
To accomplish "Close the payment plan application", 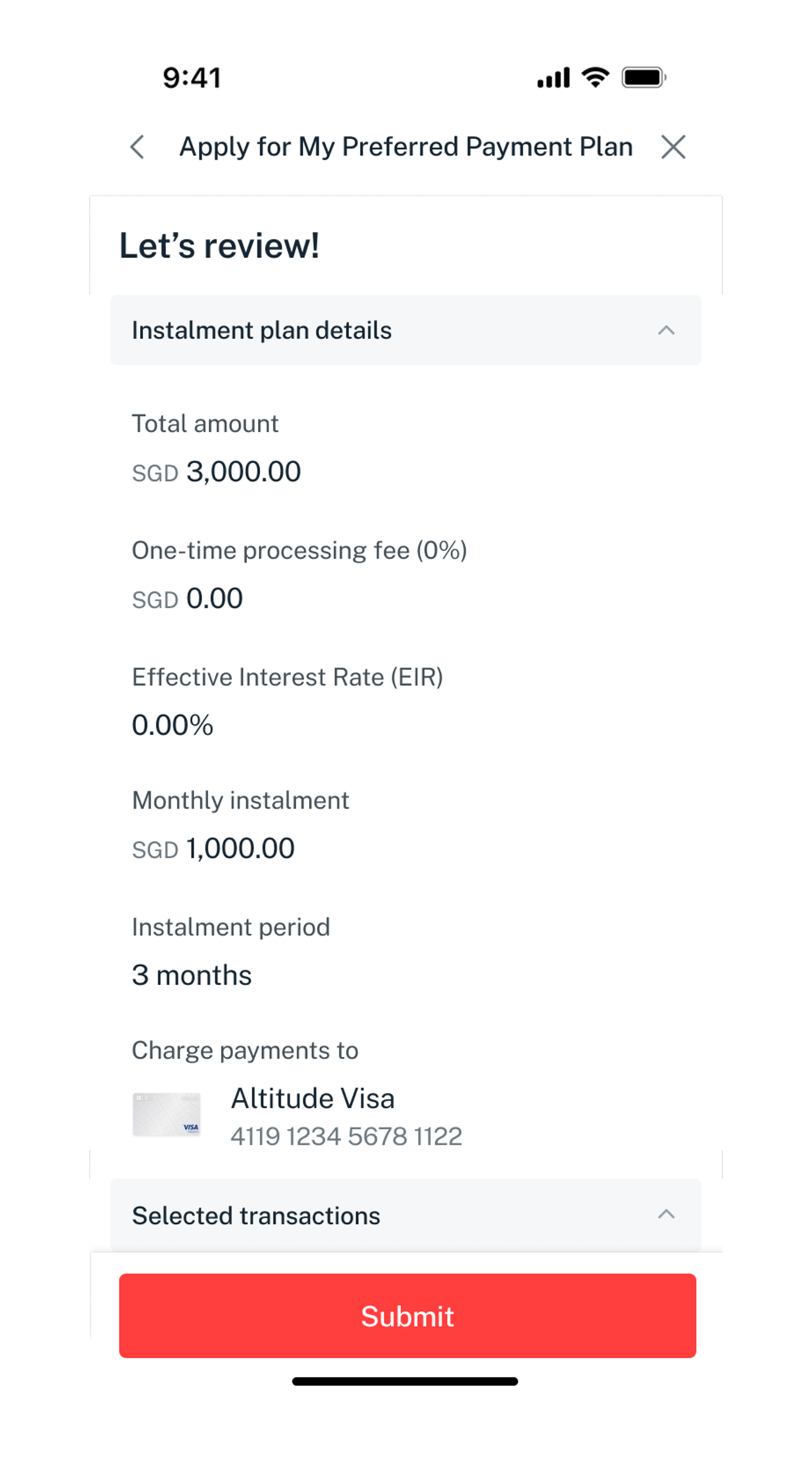I will pyautogui.click(x=673, y=147).
